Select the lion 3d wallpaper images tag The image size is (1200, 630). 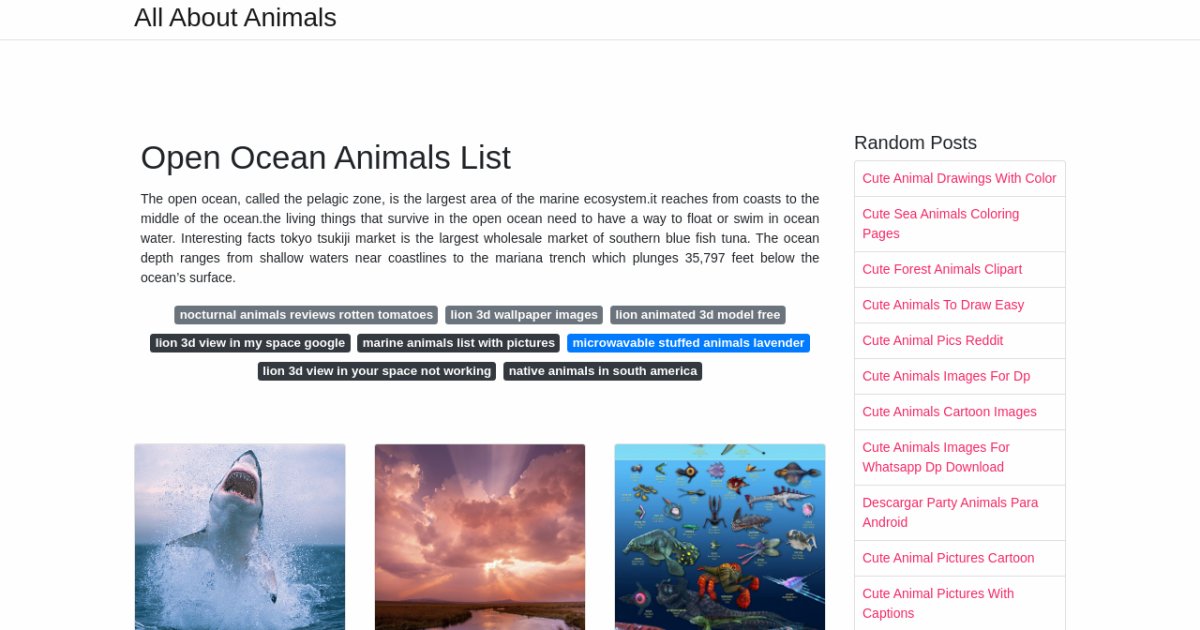coord(524,315)
